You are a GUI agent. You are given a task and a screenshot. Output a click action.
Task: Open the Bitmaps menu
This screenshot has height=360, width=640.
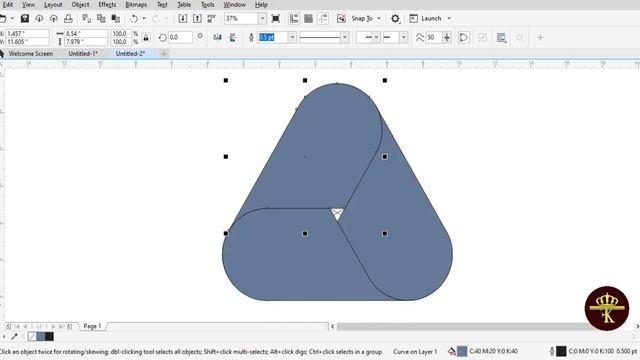[136, 5]
